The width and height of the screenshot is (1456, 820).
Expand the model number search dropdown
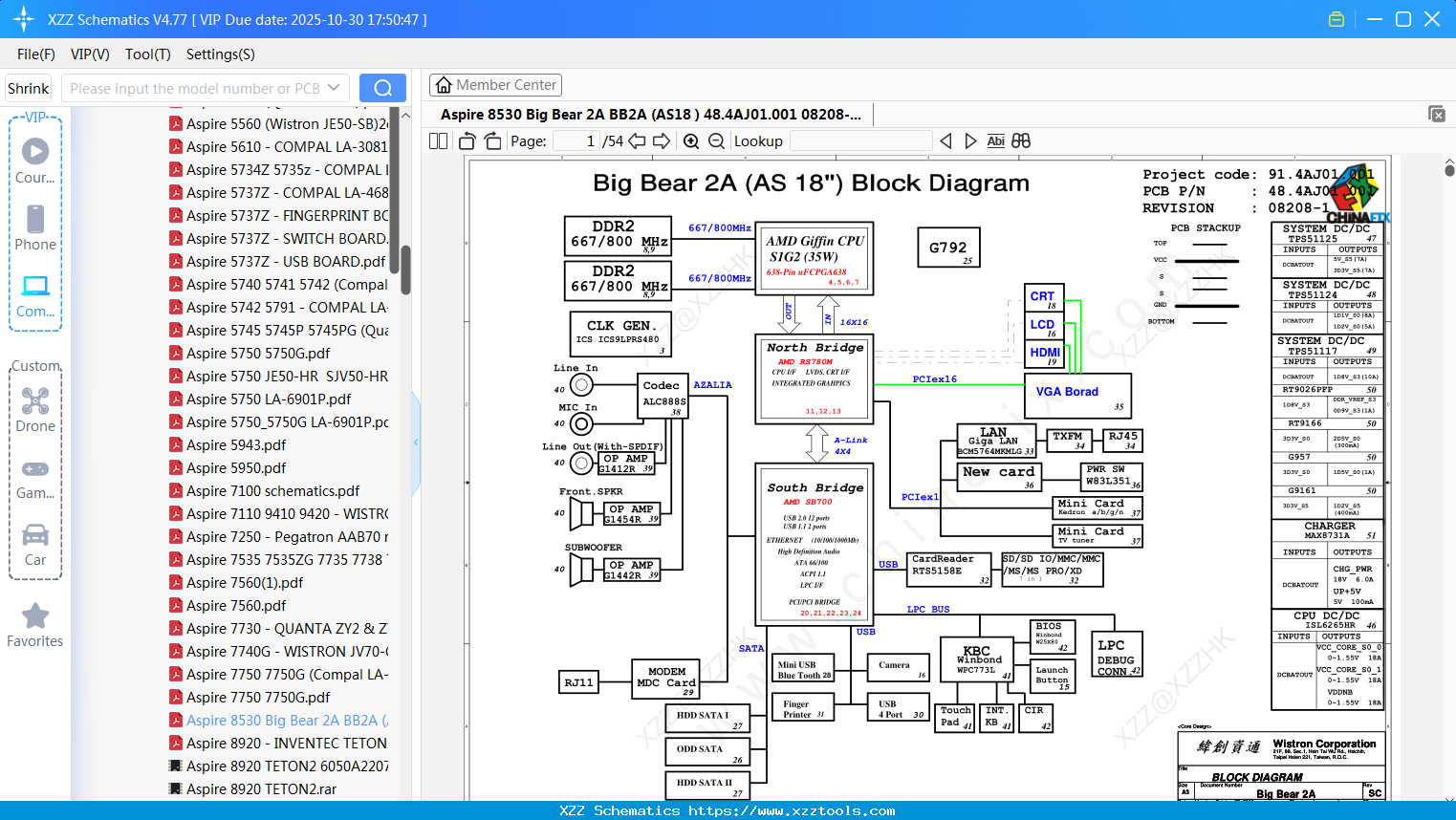334,88
